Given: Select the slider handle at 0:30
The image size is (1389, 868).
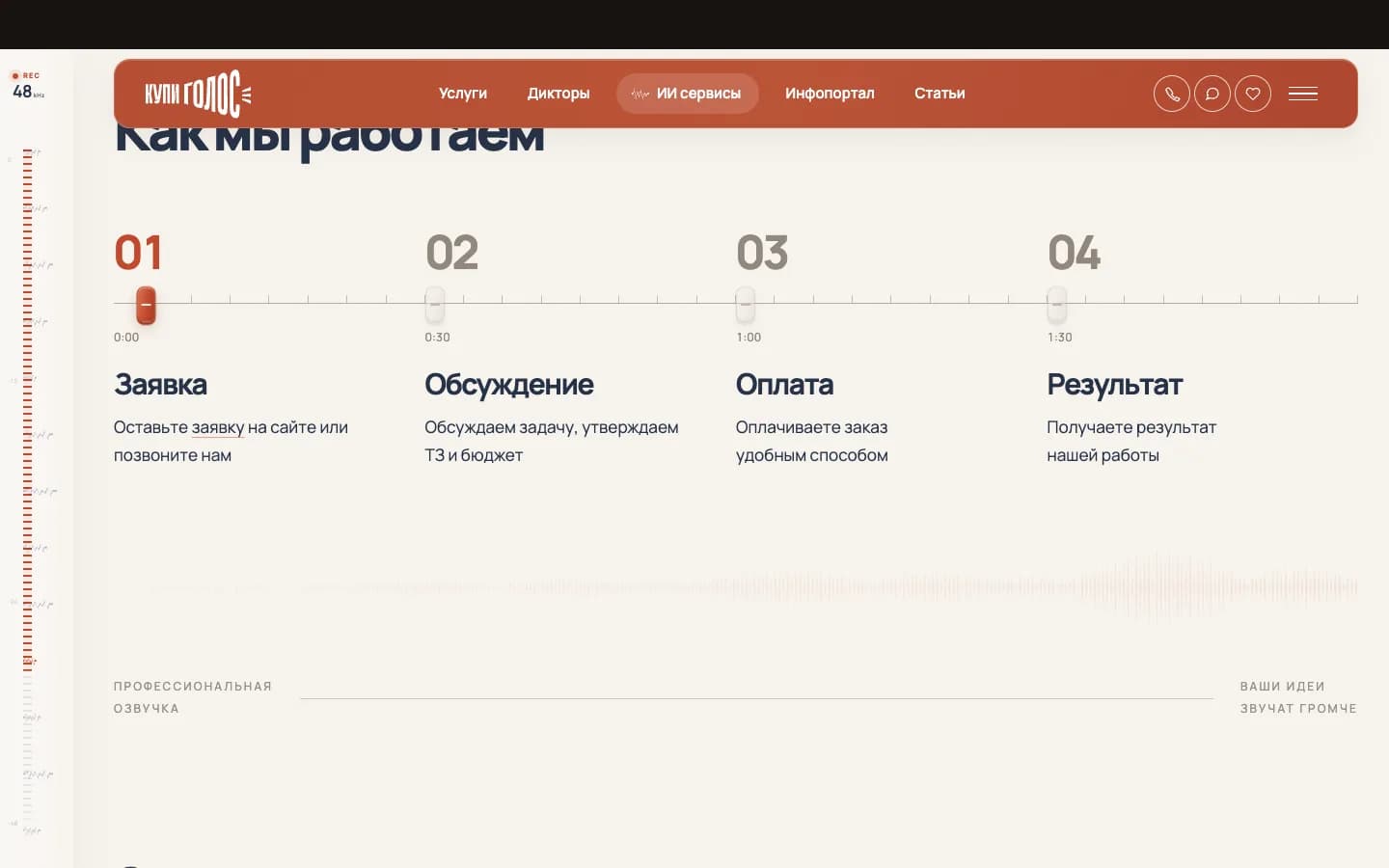Looking at the screenshot, I should [435, 305].
